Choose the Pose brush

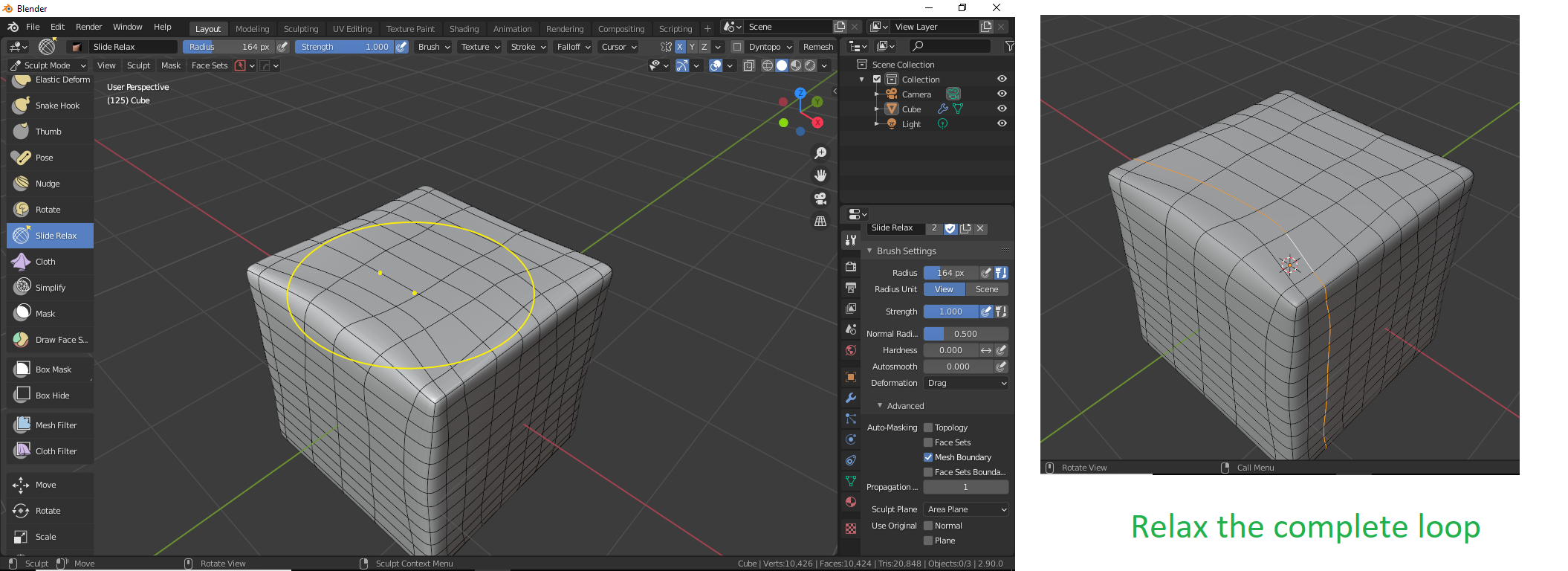coord(51,158)
